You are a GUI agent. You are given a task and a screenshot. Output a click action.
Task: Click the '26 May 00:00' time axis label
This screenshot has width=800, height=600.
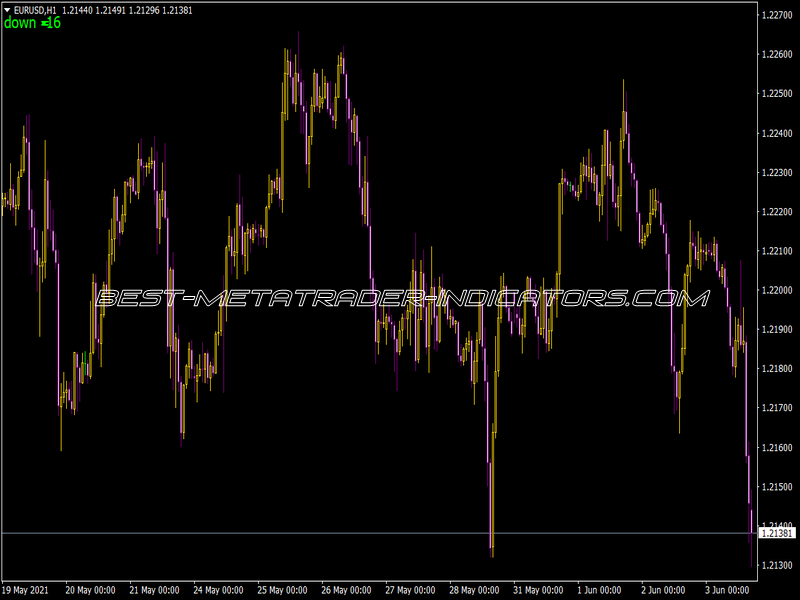pos(346,590)
